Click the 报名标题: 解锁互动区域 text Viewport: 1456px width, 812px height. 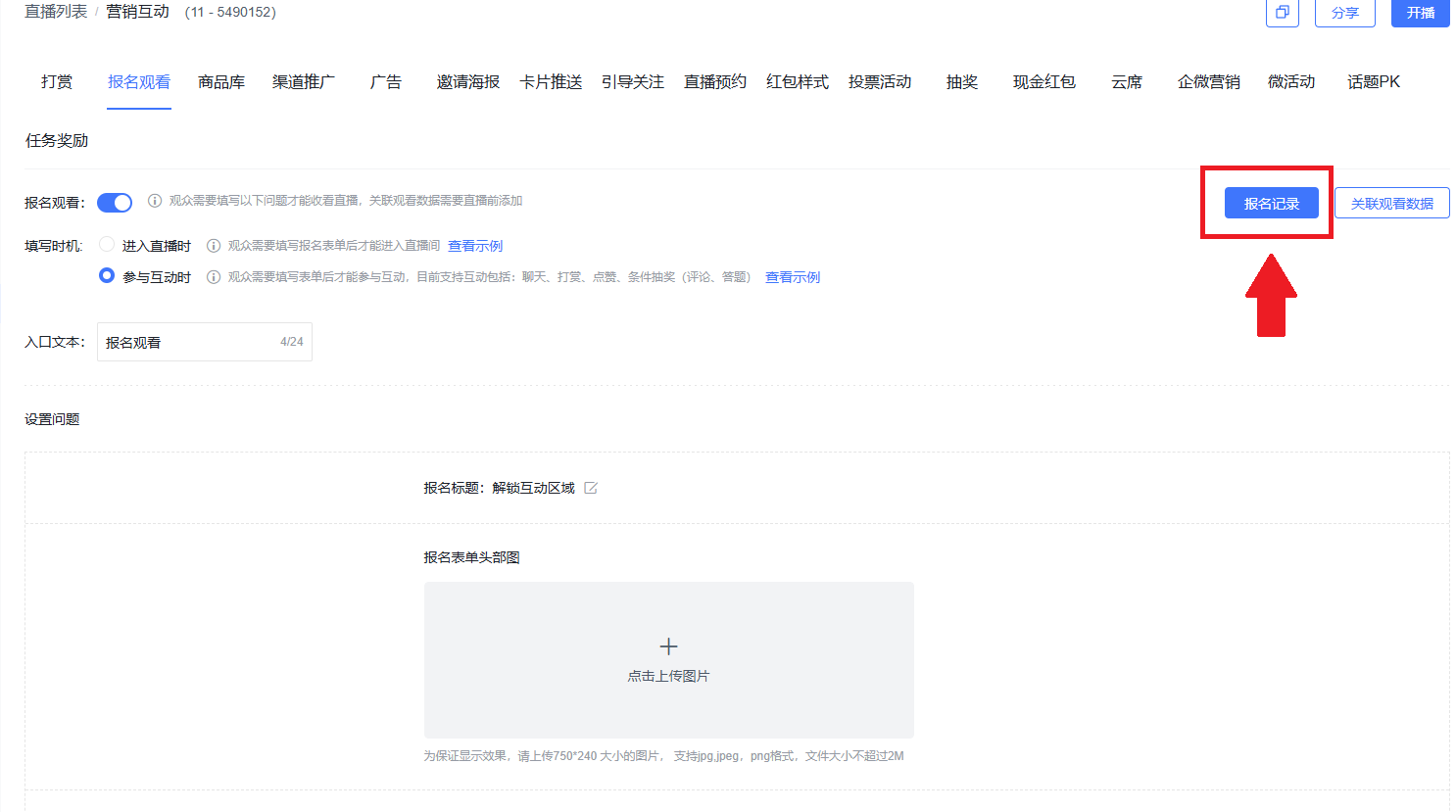point(500,488)
